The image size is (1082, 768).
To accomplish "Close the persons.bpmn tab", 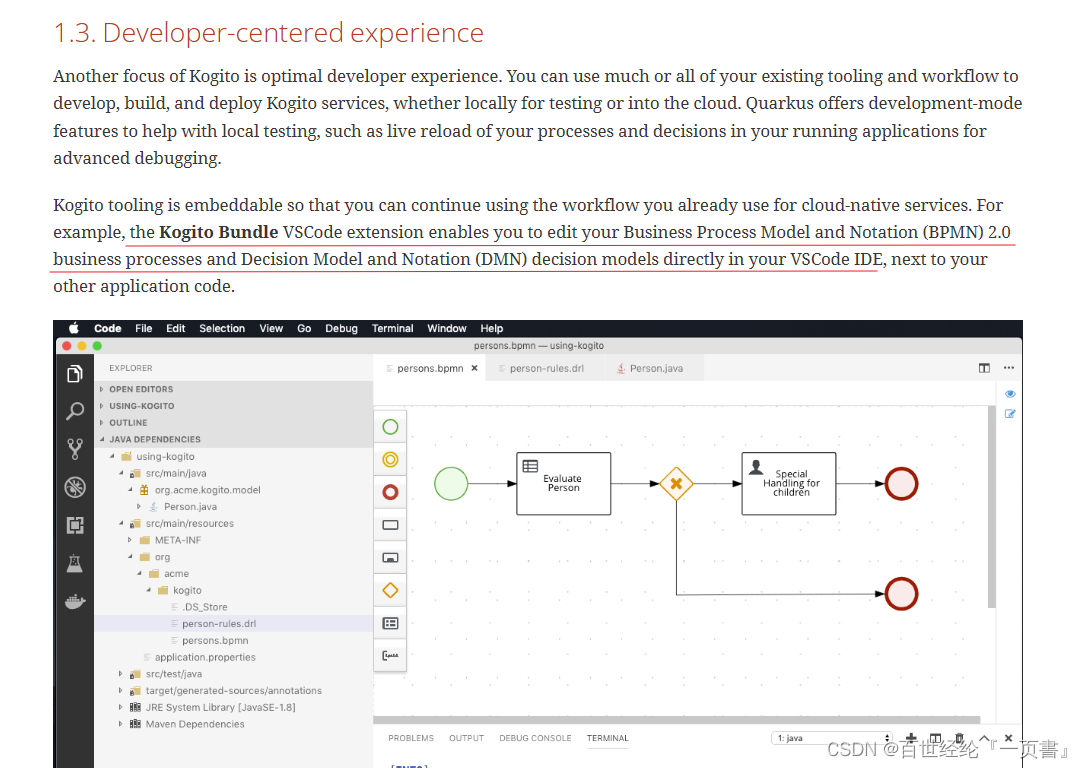I will coord(474,368).
